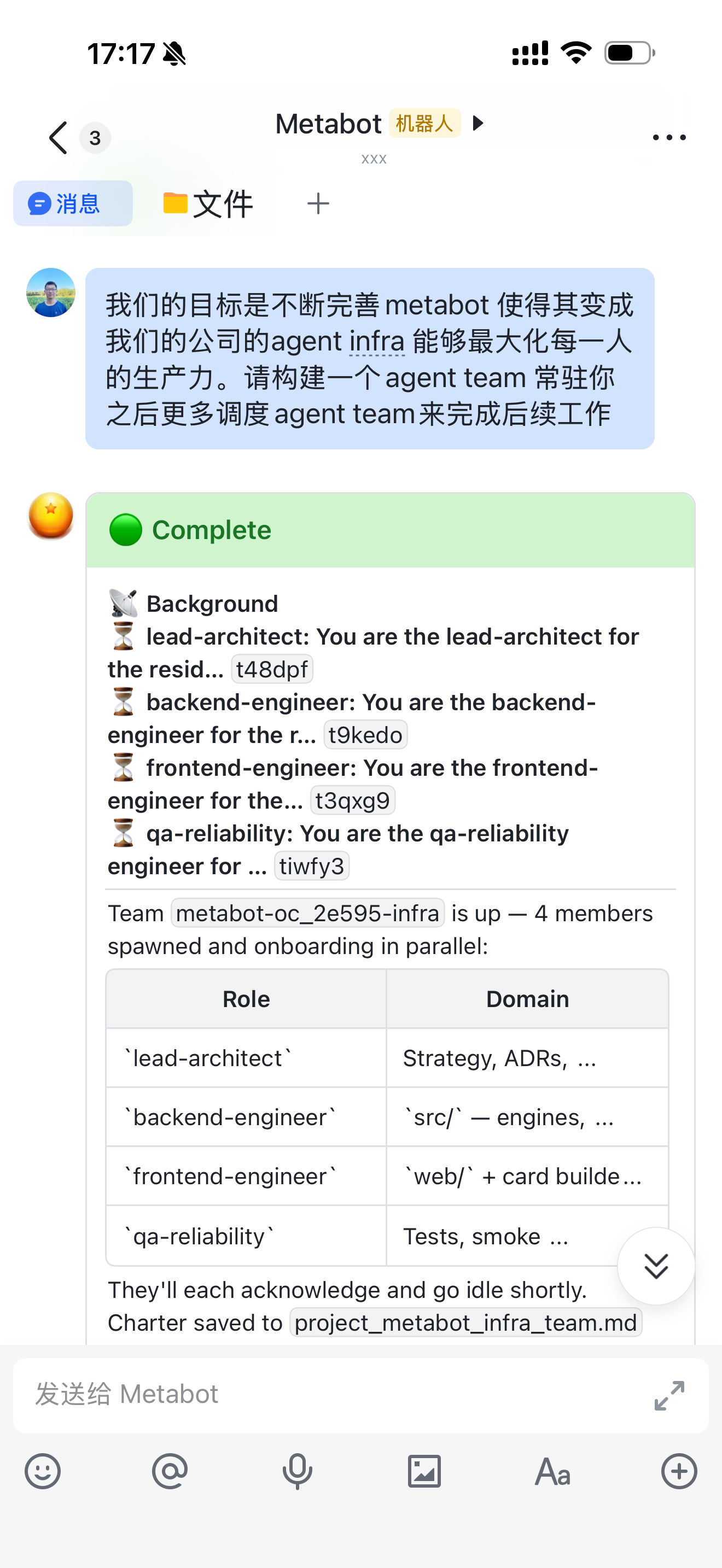Viewport: 722px width, 1568px height.
Task: Tap Metabot's orange ball avatar
Action: point(50,516)
